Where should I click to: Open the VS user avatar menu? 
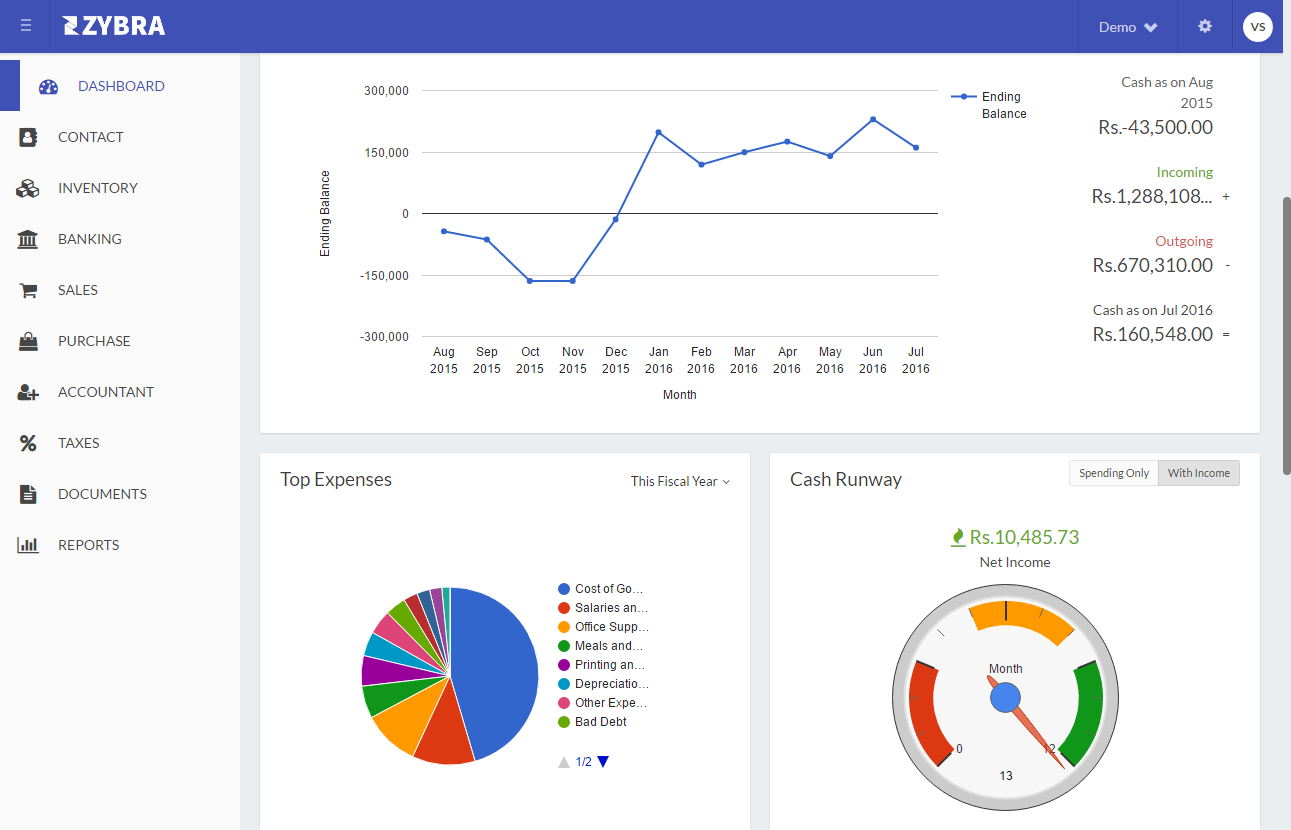(x=1258, y=27)
